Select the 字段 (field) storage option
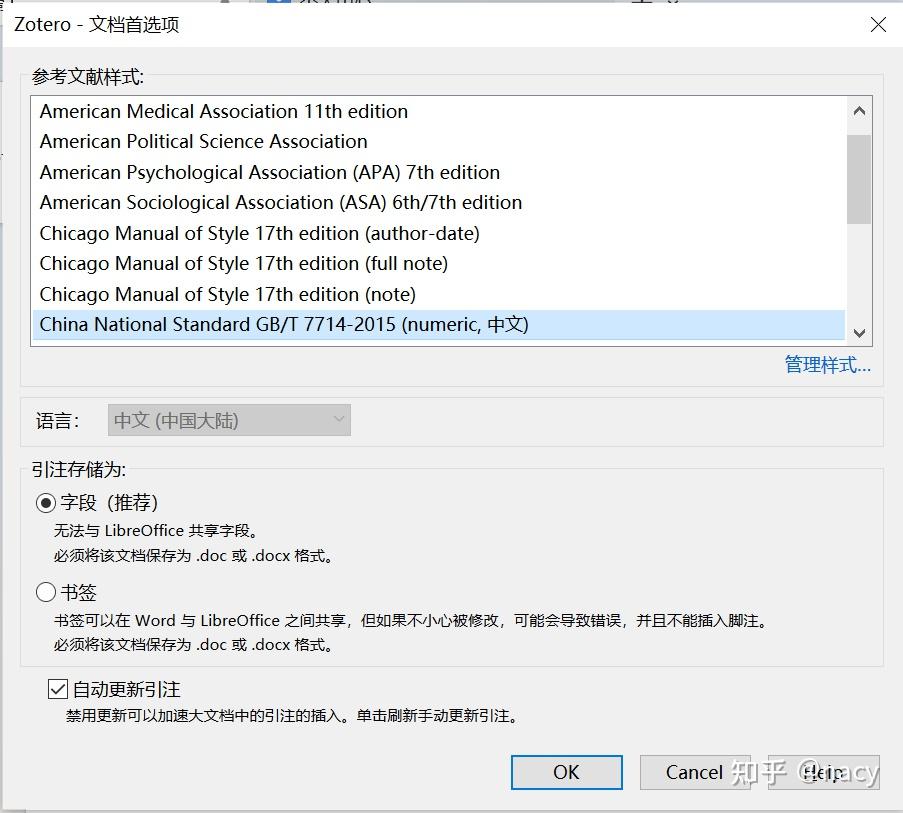 [45, 503]
